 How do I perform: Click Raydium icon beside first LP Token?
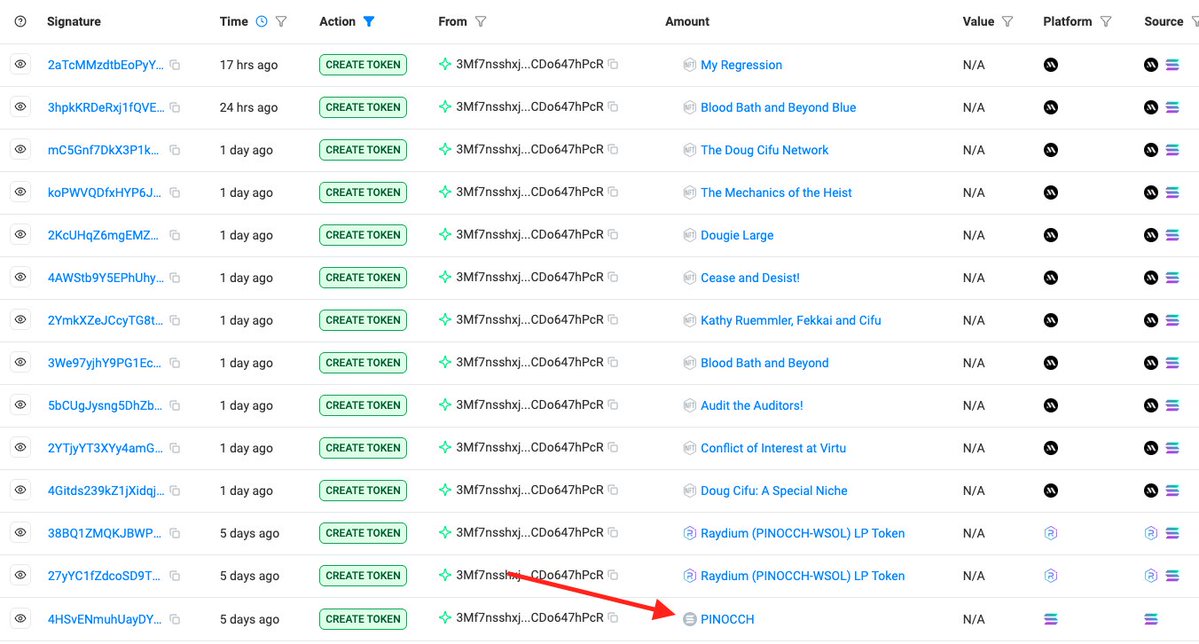tap(689, 533)
